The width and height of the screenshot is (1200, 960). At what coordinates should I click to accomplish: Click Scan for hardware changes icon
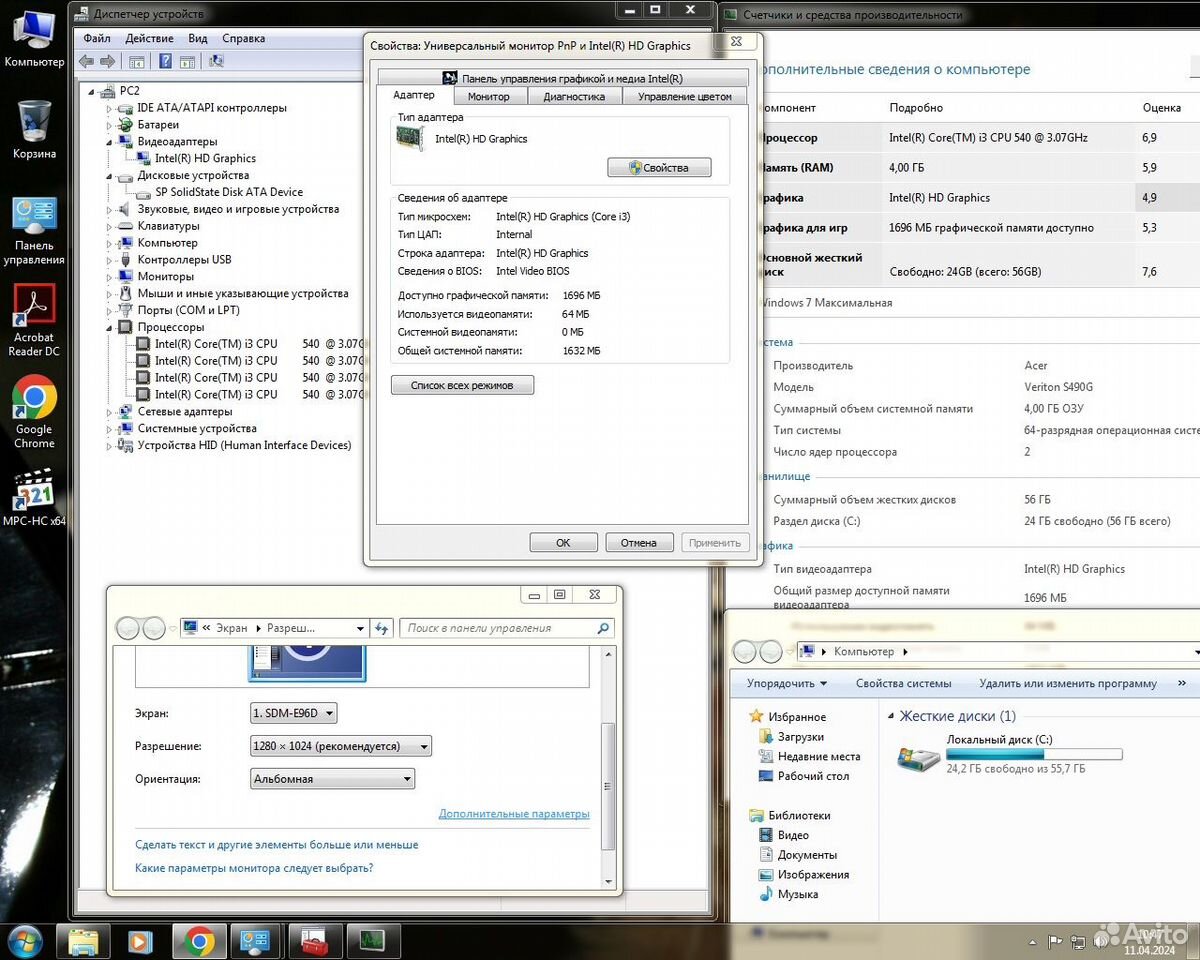215,61
